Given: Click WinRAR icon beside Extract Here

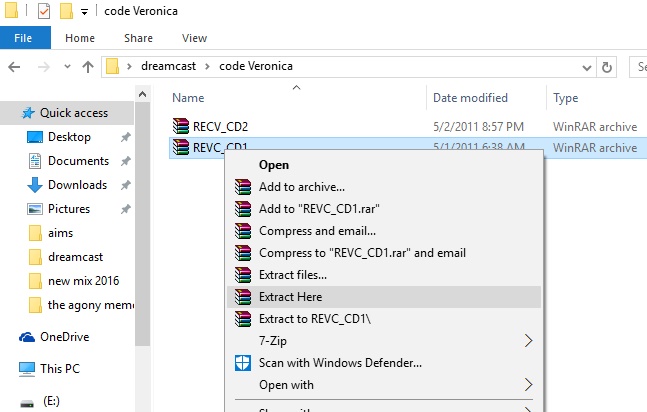Looking at the screenshot, I should pyautogui.click(x=243, y=297).
